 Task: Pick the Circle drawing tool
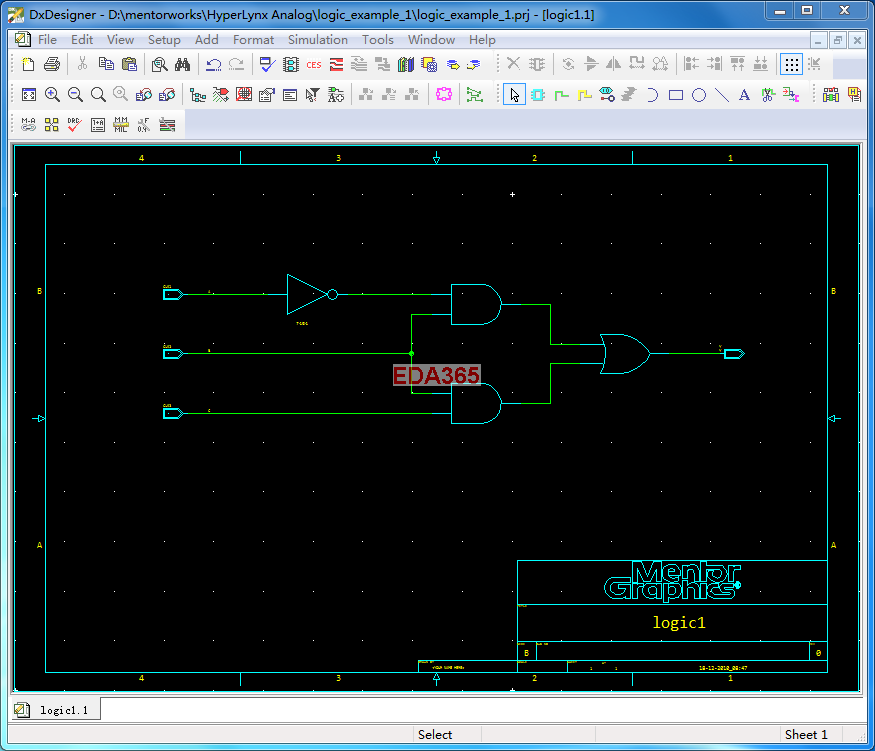tap(699, 95)
